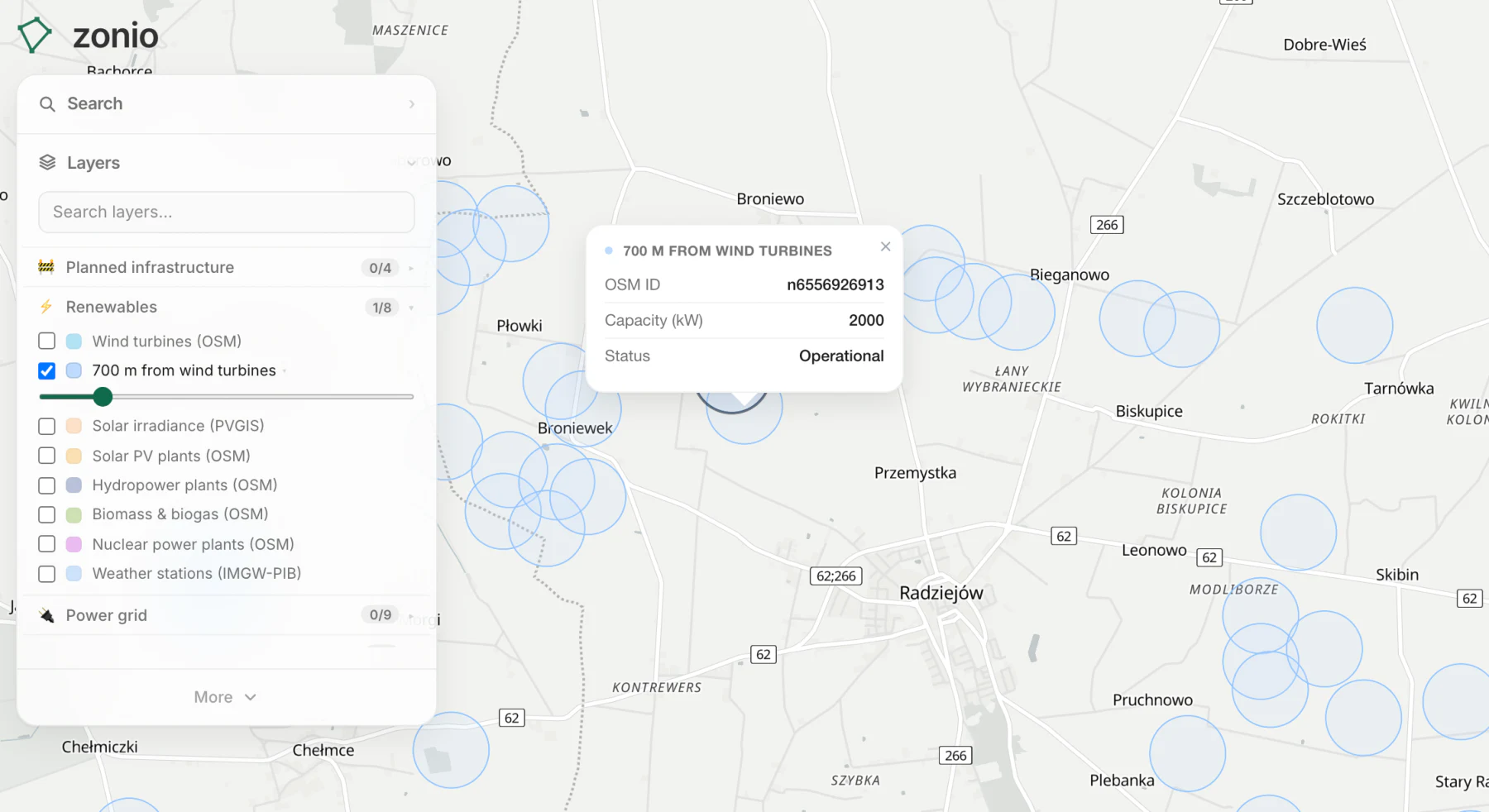Screen dimensions: 1489x812
Task: Click the Solar irradiance (PVGIS) color swatch
Action: 74,427
